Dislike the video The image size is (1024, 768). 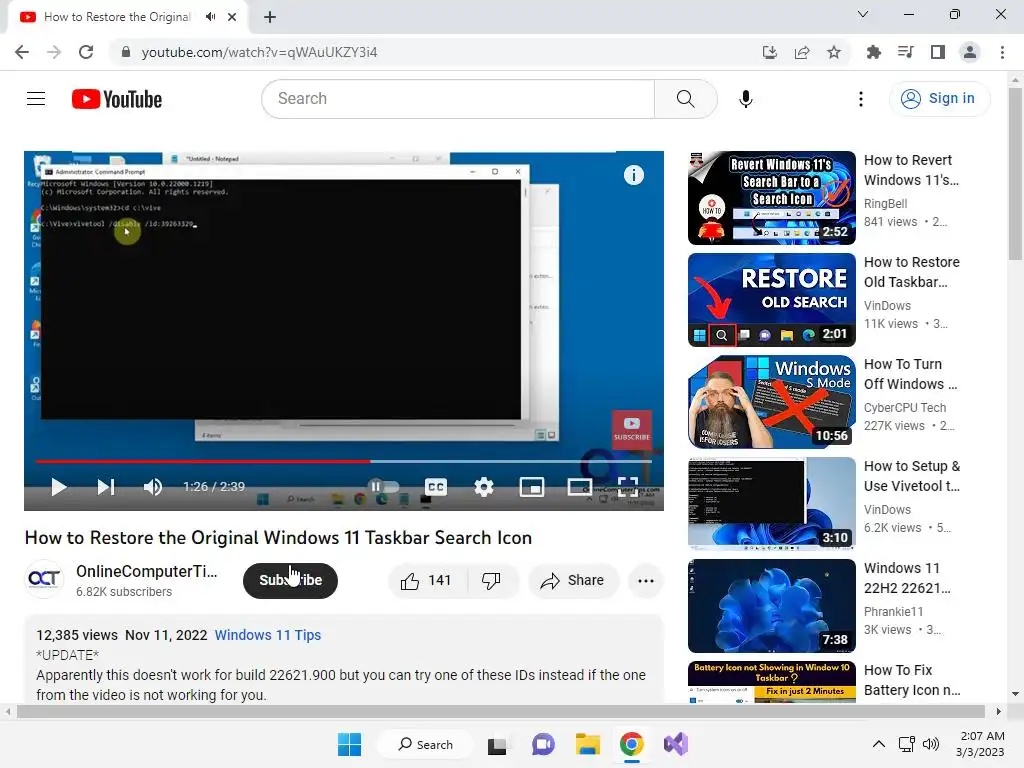click(x=492, y=581)
